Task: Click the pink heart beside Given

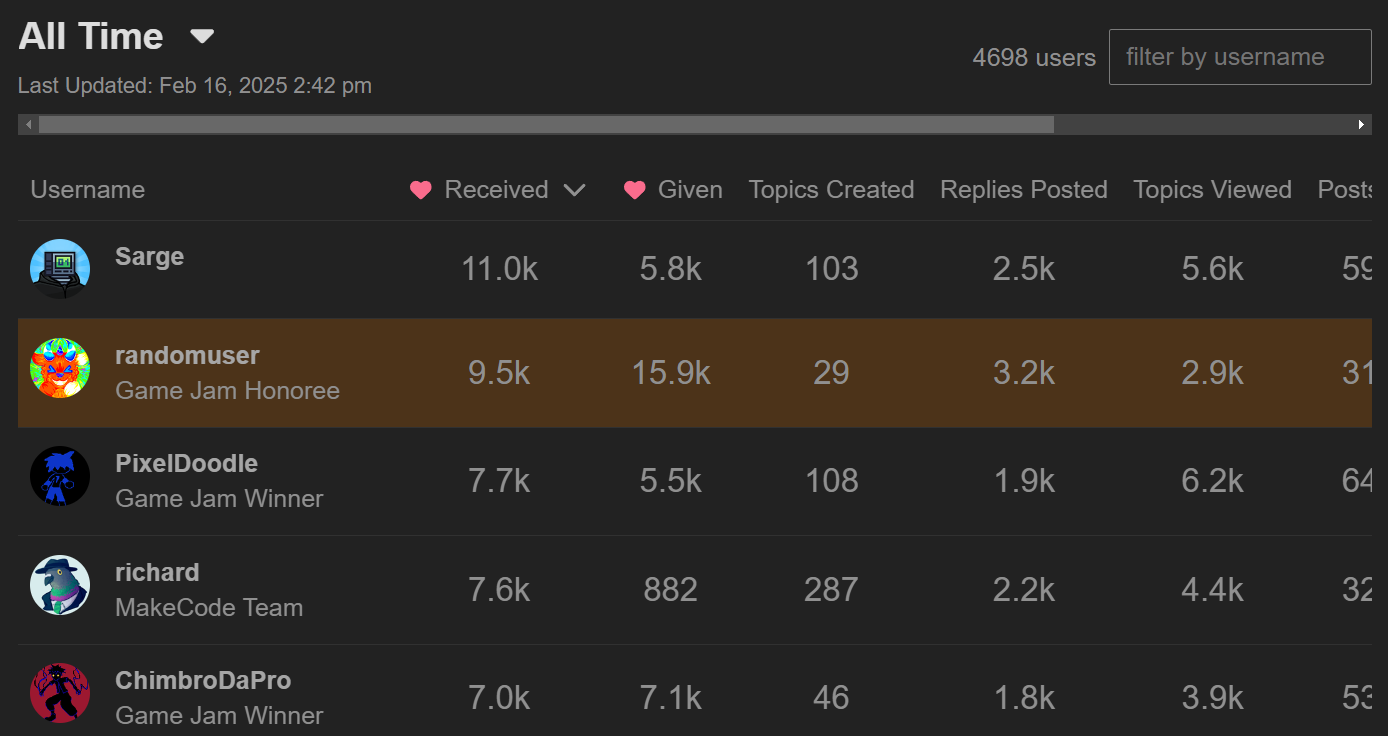Action: 634,190
